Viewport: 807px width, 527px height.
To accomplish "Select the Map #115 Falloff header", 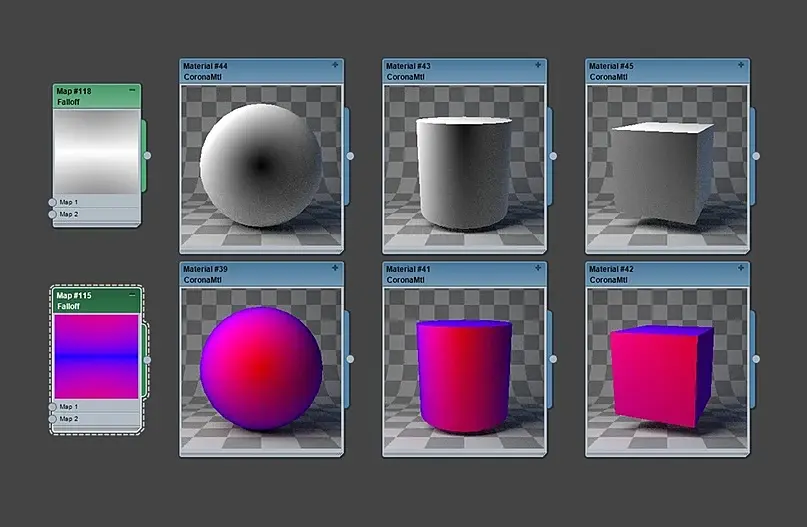I will 96,301.
